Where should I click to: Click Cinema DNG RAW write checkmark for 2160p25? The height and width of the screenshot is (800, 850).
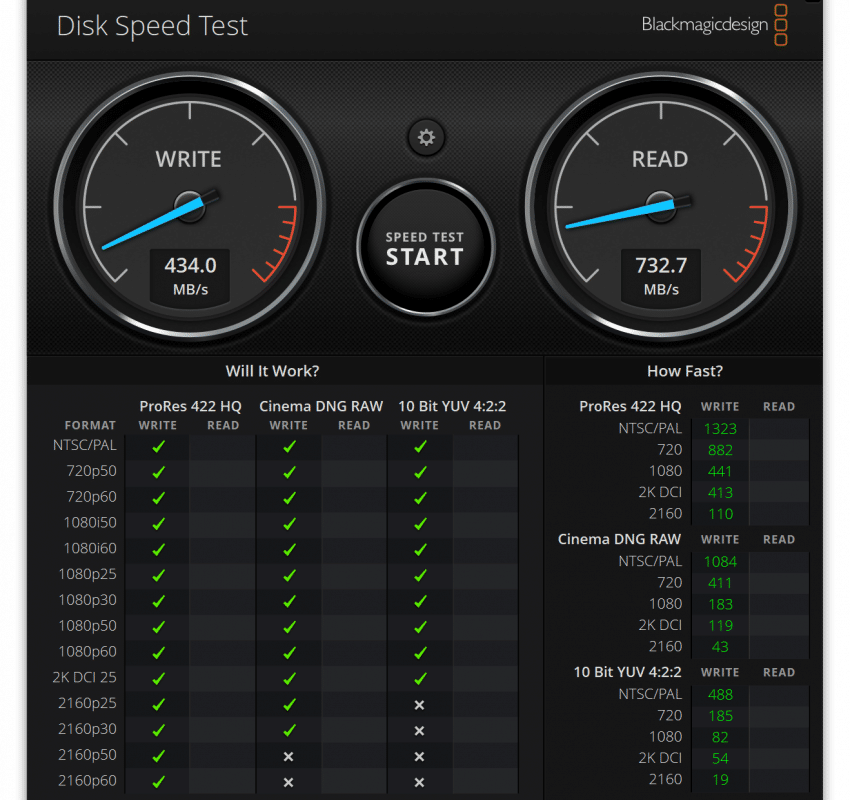click(289, 705)
